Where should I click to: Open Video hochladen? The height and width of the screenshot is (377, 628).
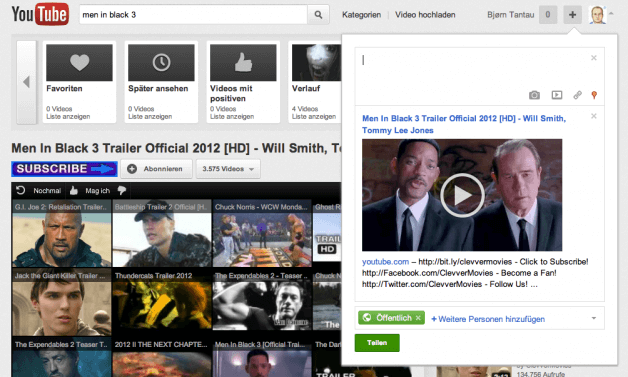425,15
